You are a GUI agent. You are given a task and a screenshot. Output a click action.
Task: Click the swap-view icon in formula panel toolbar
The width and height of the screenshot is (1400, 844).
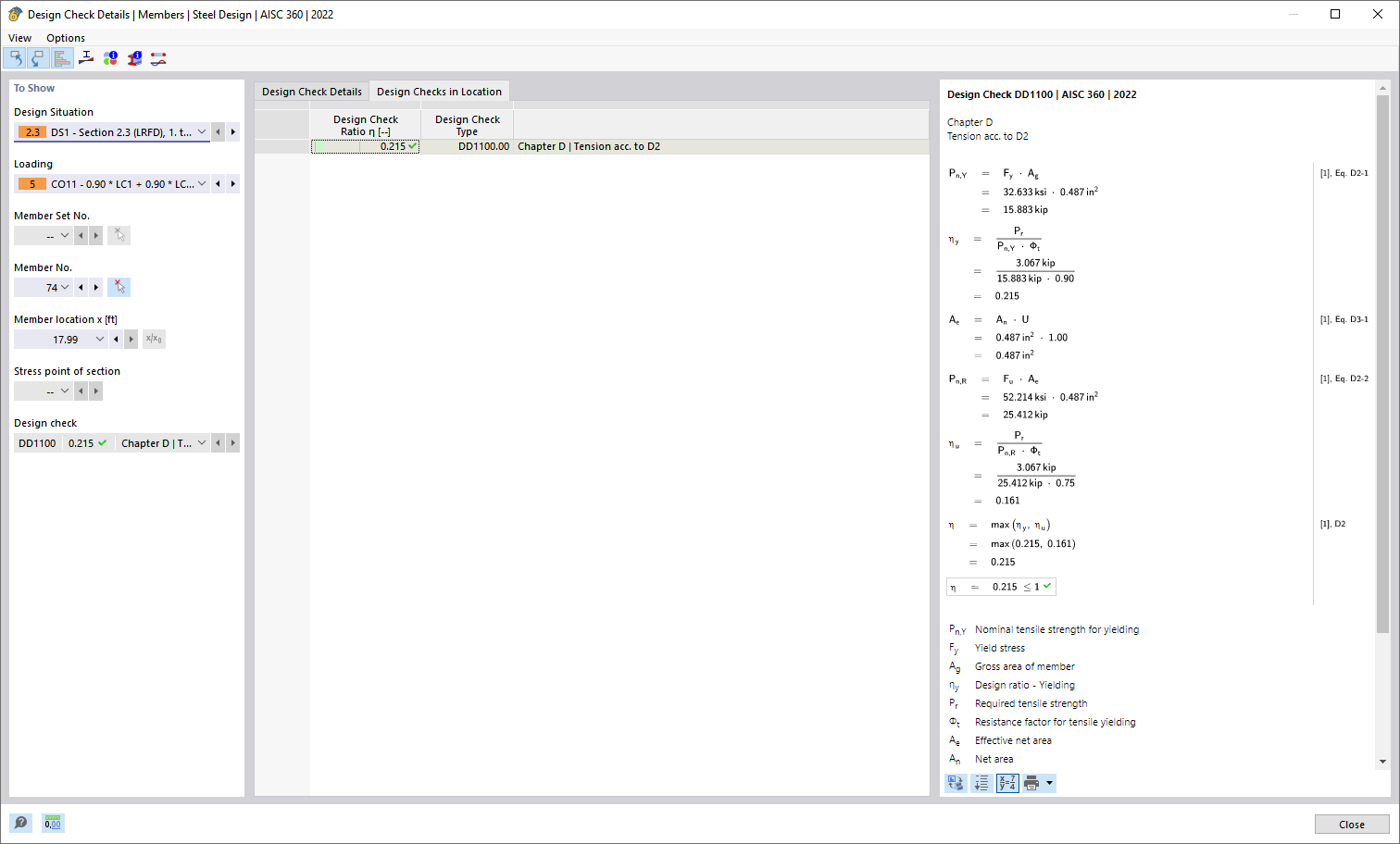(x=956, y=784)
